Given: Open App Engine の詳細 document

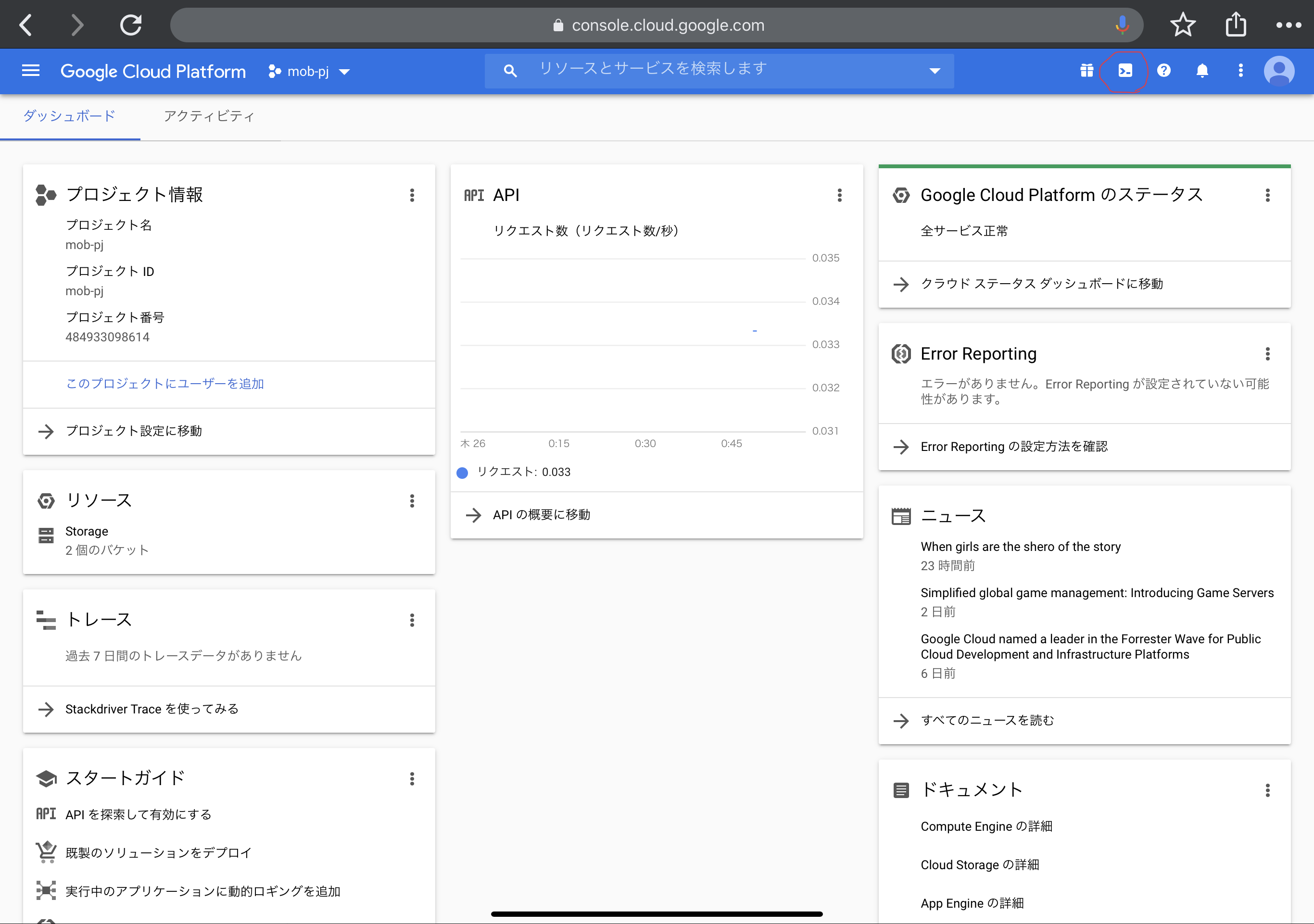Looking at the screenshot, I should coord(972,903).
